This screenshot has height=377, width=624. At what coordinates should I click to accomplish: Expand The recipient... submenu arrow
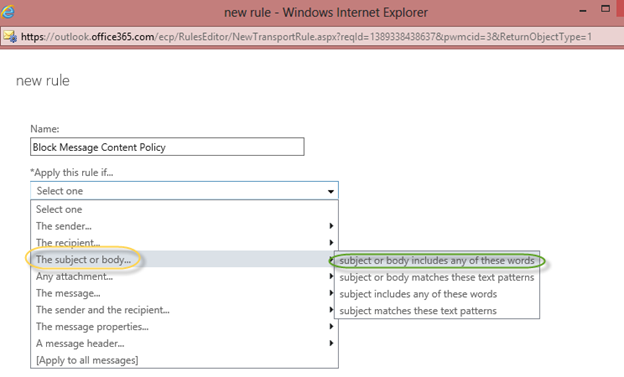pos(331,242)
